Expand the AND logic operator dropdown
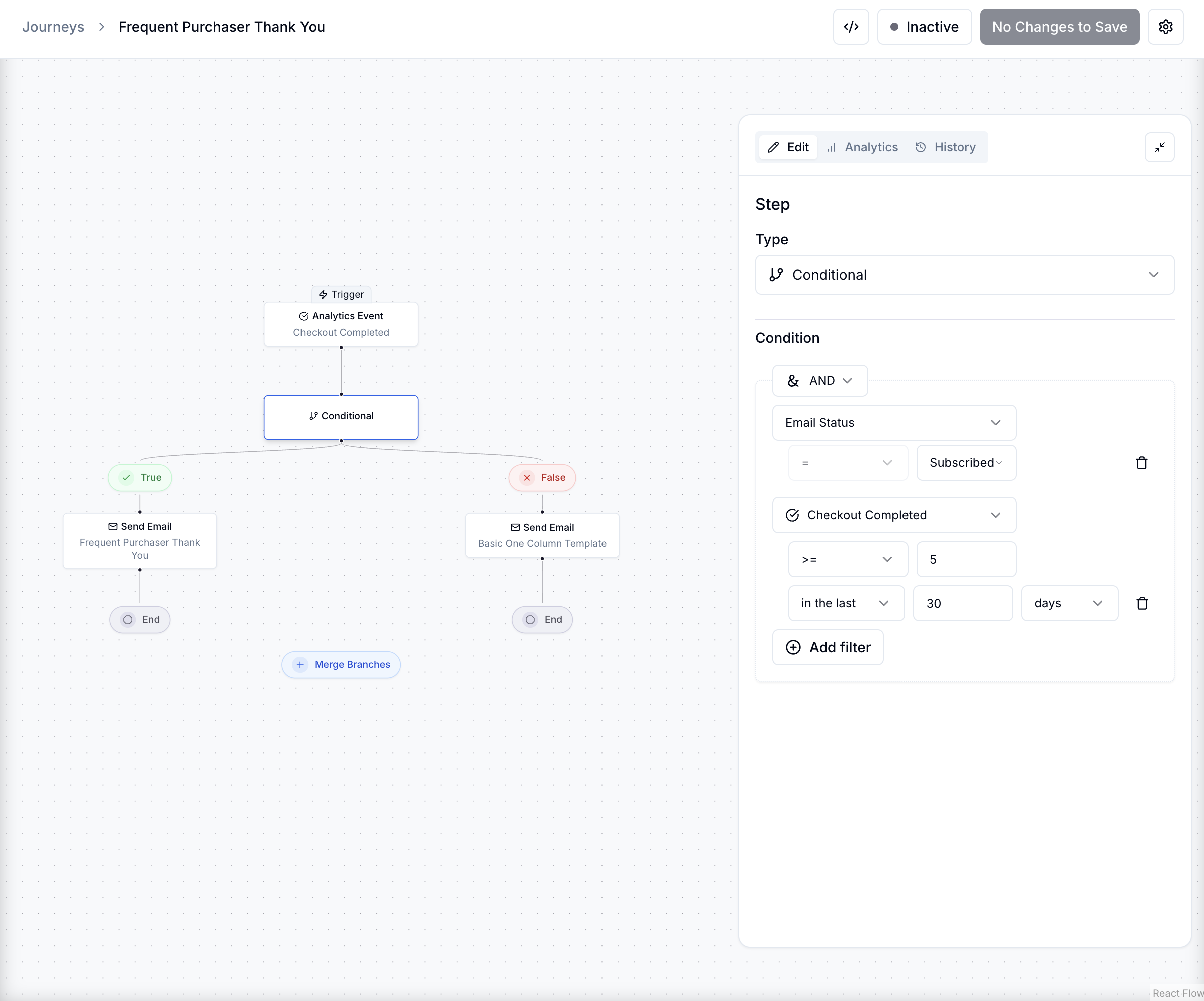Image resolution: width=1204 pixels, height=1001 pixels. [820, 380]
